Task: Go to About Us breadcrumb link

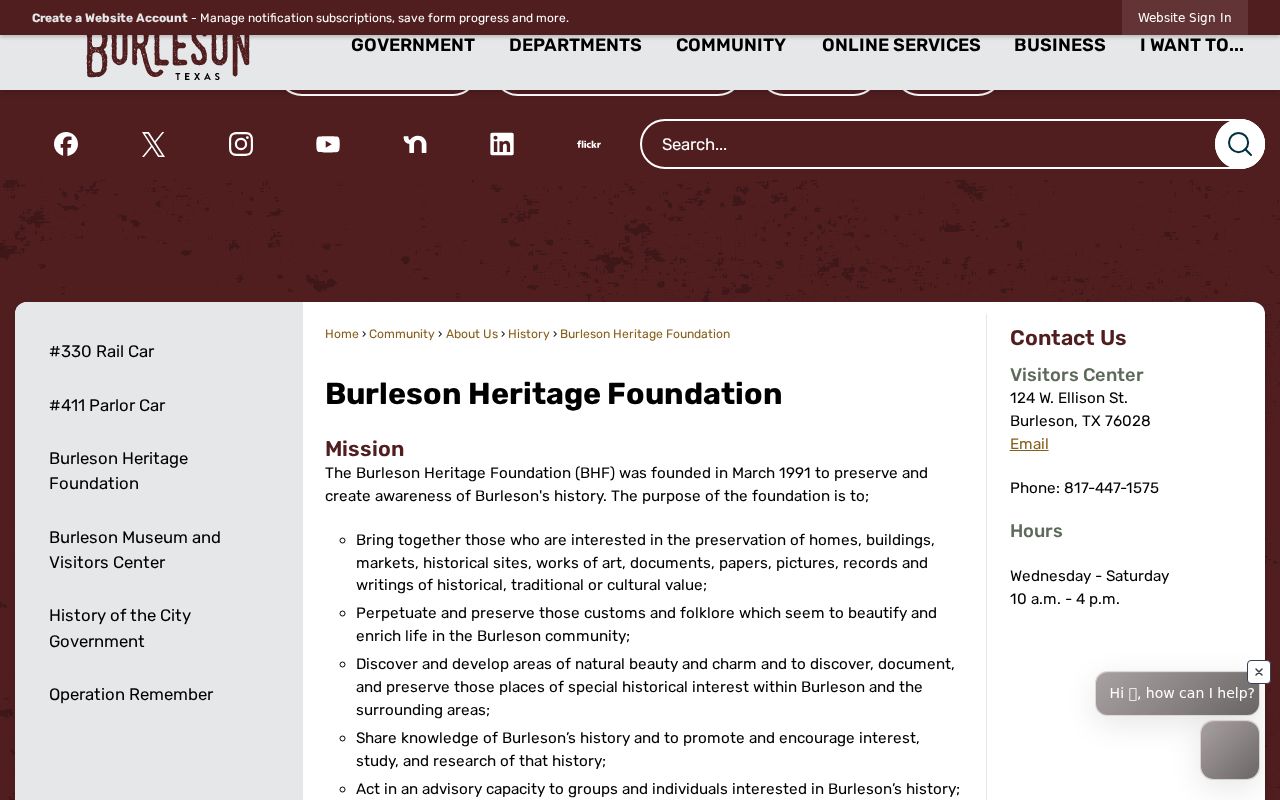Action: pyautogui.click(x=472, y=334)
